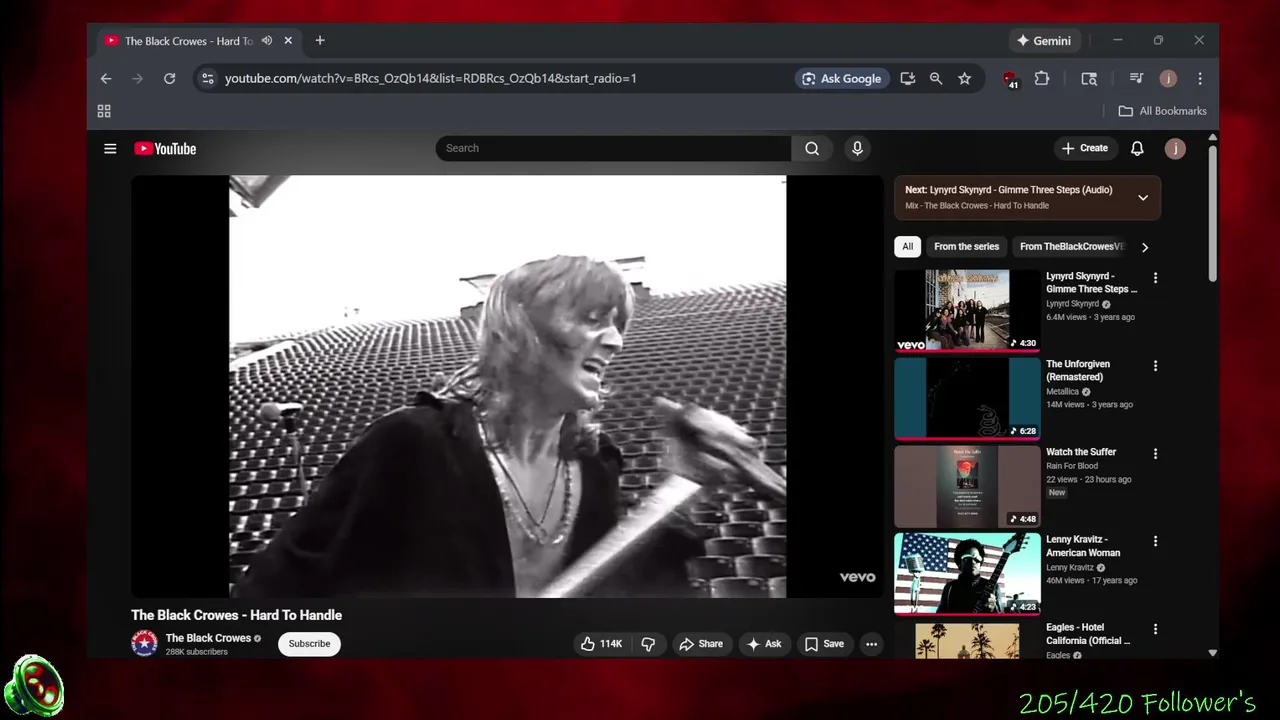Dislike the video with thumbs down

pos(648,644)
